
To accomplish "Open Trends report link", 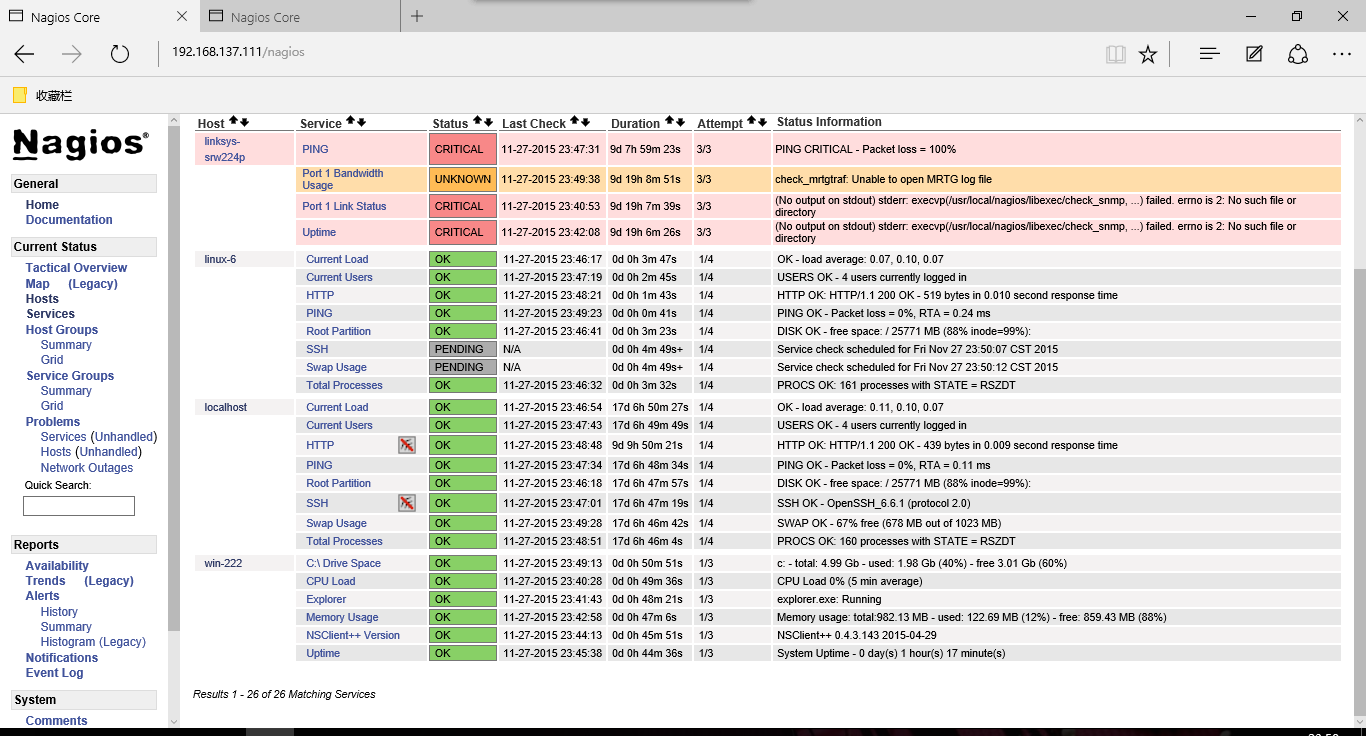I will click(45, 581).
